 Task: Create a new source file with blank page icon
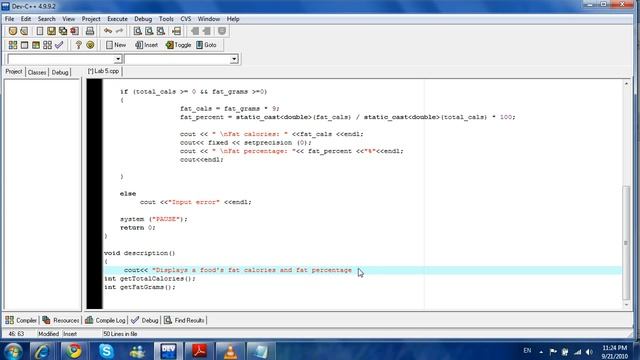[40, 31]
